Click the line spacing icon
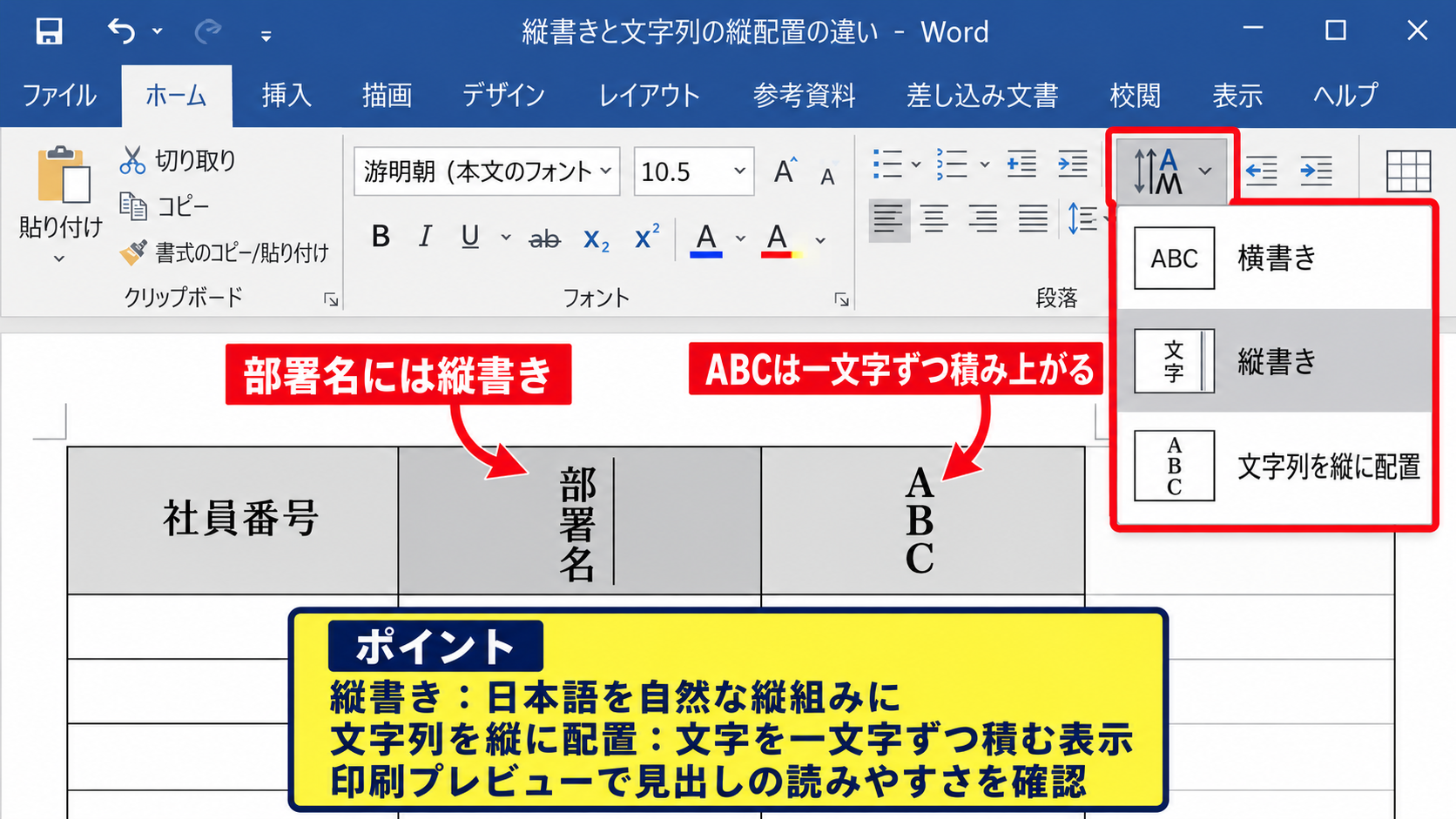The height and width of the screenshot is (819, 1456). click(x=1082, y=218)
